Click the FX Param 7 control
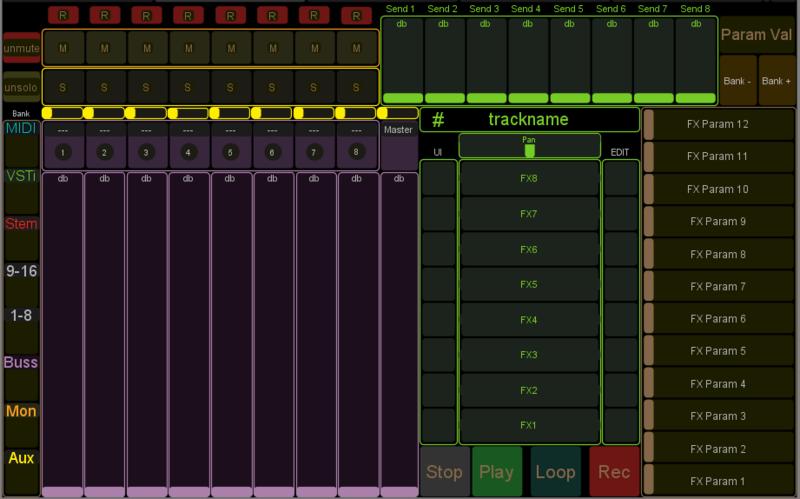The image size is (800, 499). [719, 287]
